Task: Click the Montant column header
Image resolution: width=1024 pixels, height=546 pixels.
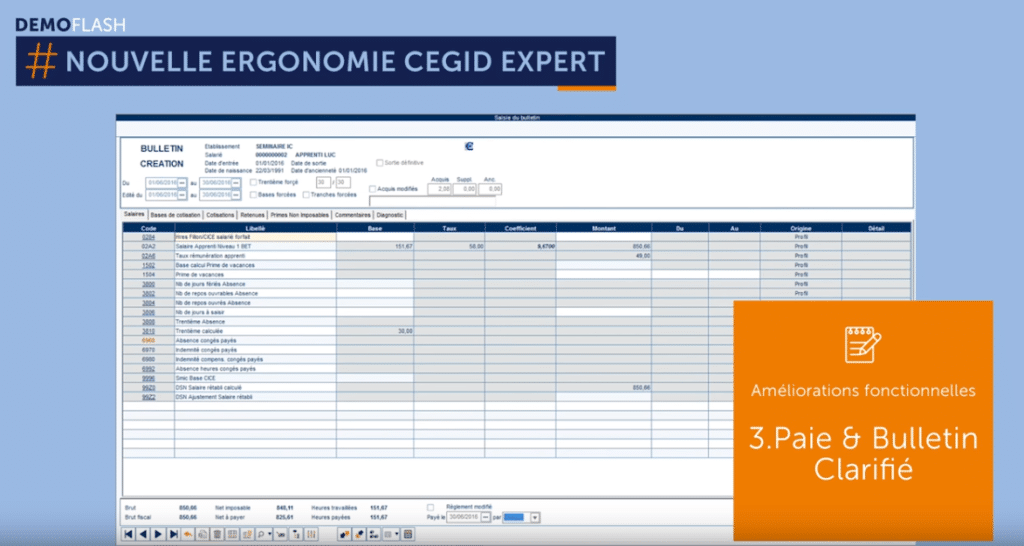Action: pos(603,228)
